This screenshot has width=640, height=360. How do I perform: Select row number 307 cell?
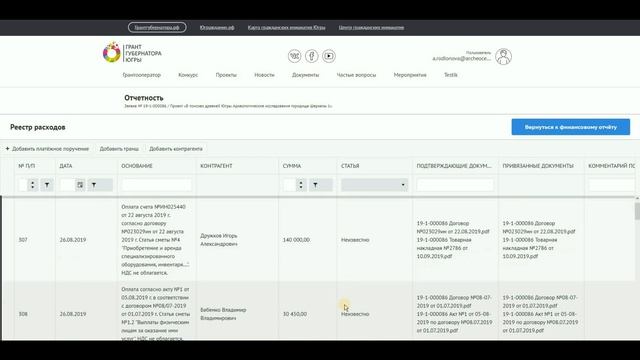point(23,240)
